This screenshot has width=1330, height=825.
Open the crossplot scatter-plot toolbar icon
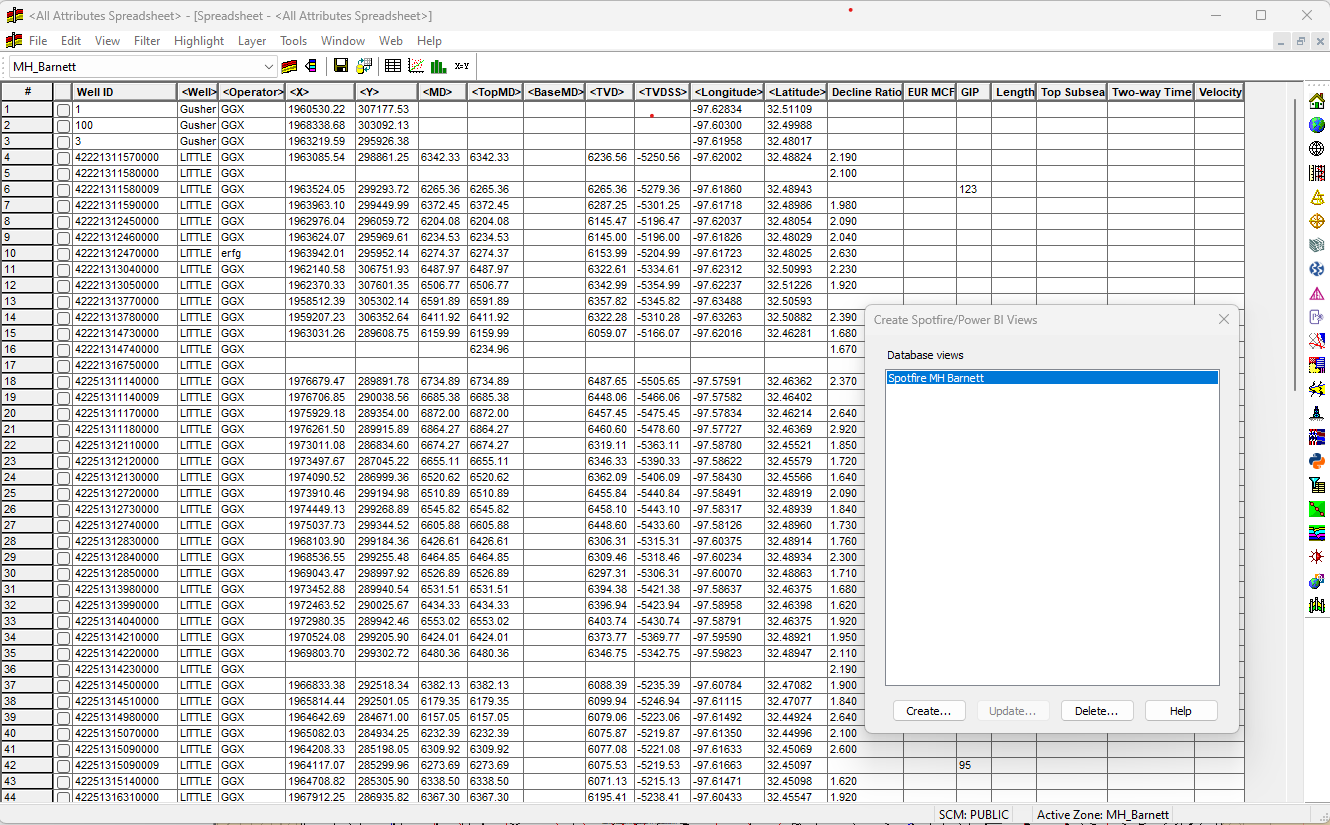tap(416, 65)
